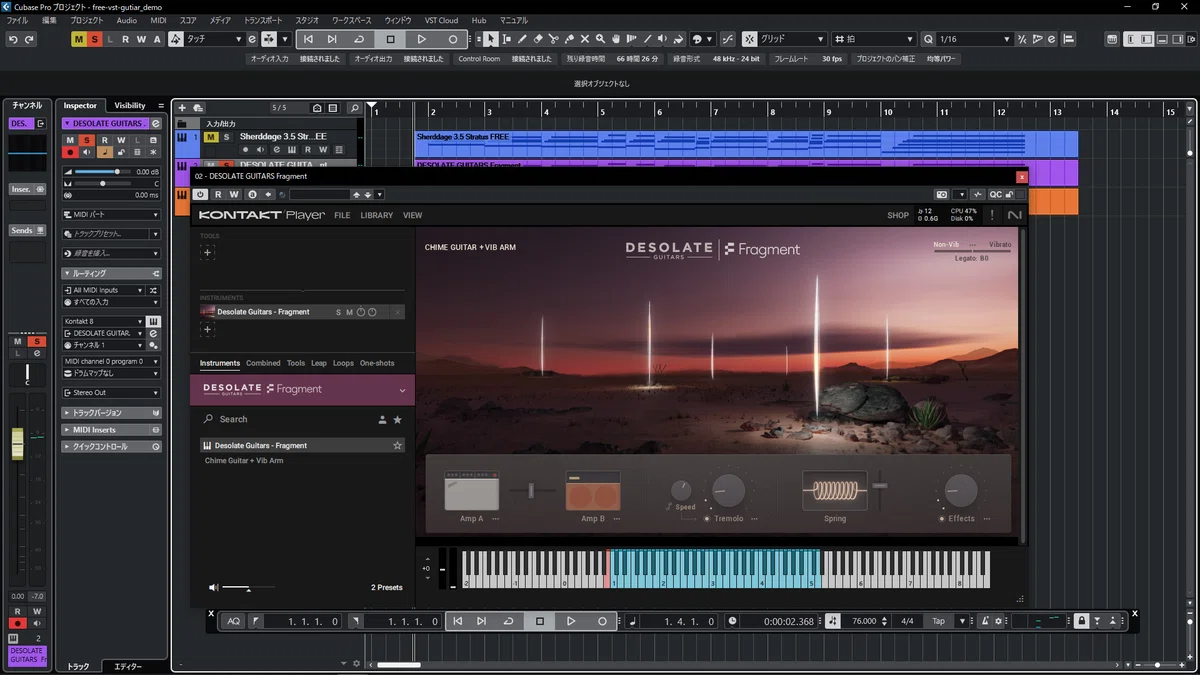Open the track search magnifier
The height and width of the screenshot is (675, 1200).
coord(353,108)
